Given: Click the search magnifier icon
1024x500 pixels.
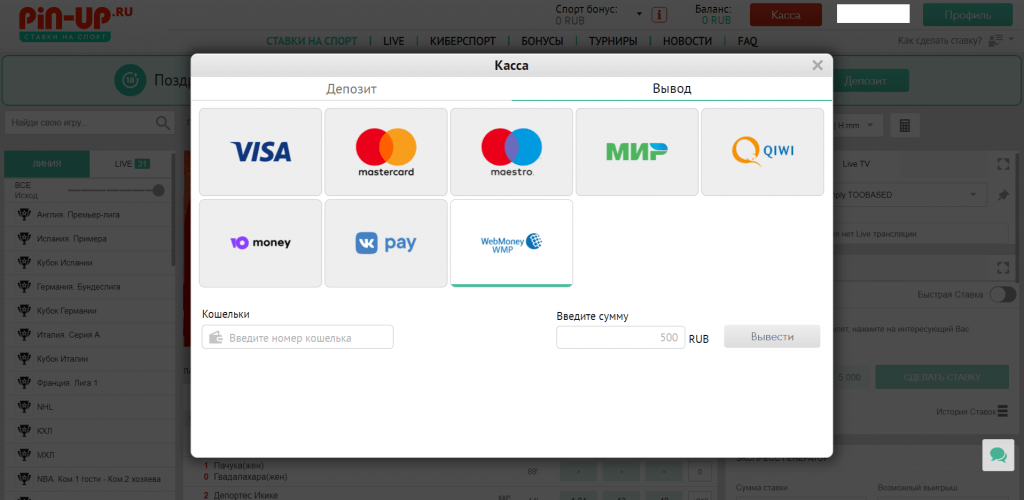Looking at the screenshot, I should (x=163, y=122).
